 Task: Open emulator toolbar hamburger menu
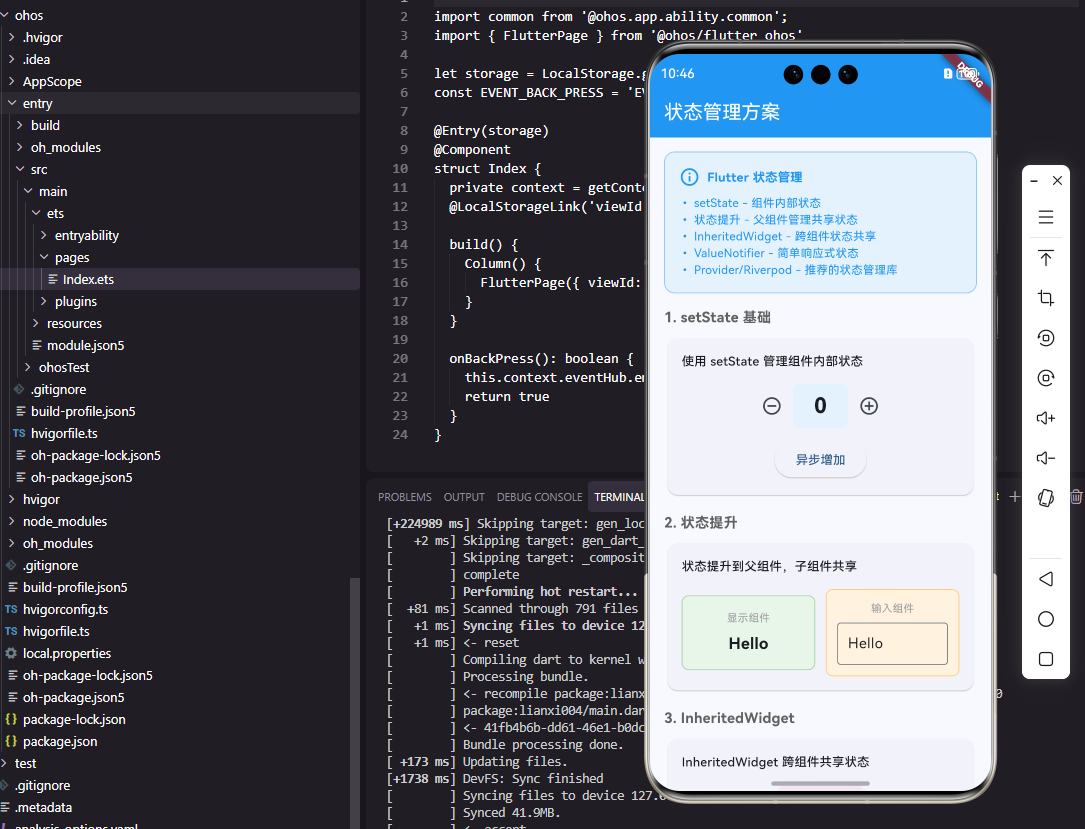tap(1046, 217)
